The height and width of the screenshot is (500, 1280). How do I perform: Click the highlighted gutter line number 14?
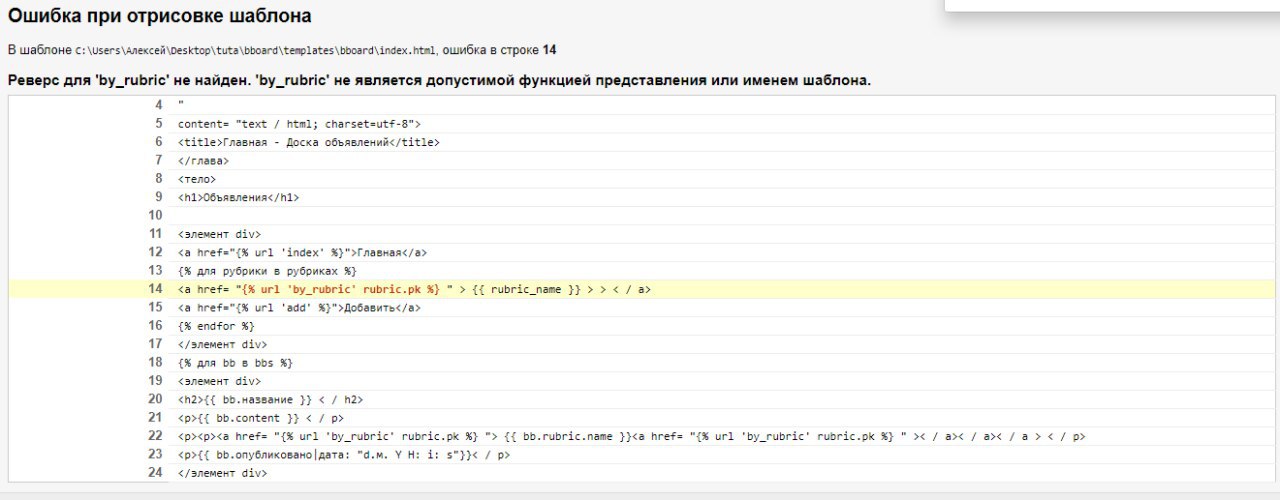pyautogui.click(x=155, y=289)
